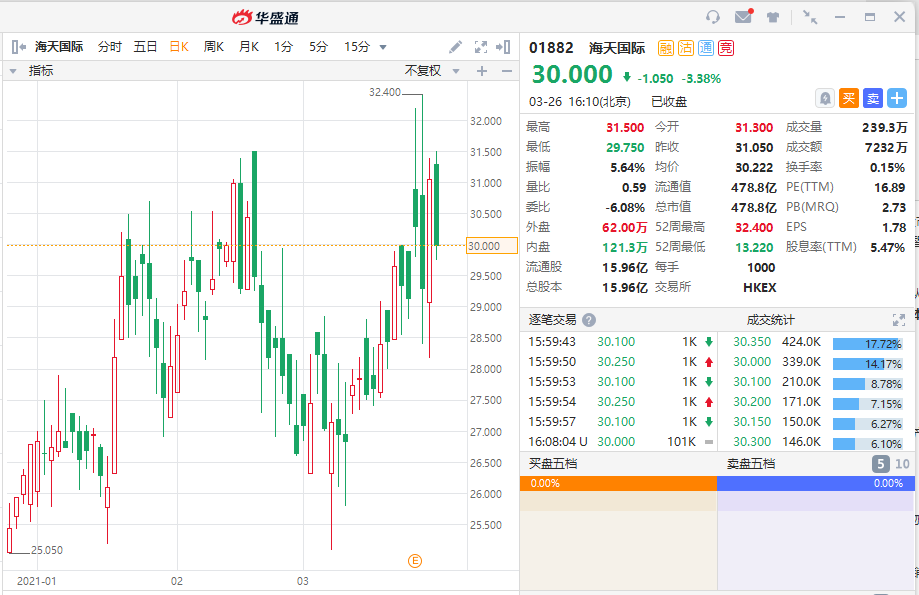This screenshot has height=595, width=919.
Task: Collapse left panel icon beside 海天国际
Action: [18, 47]
